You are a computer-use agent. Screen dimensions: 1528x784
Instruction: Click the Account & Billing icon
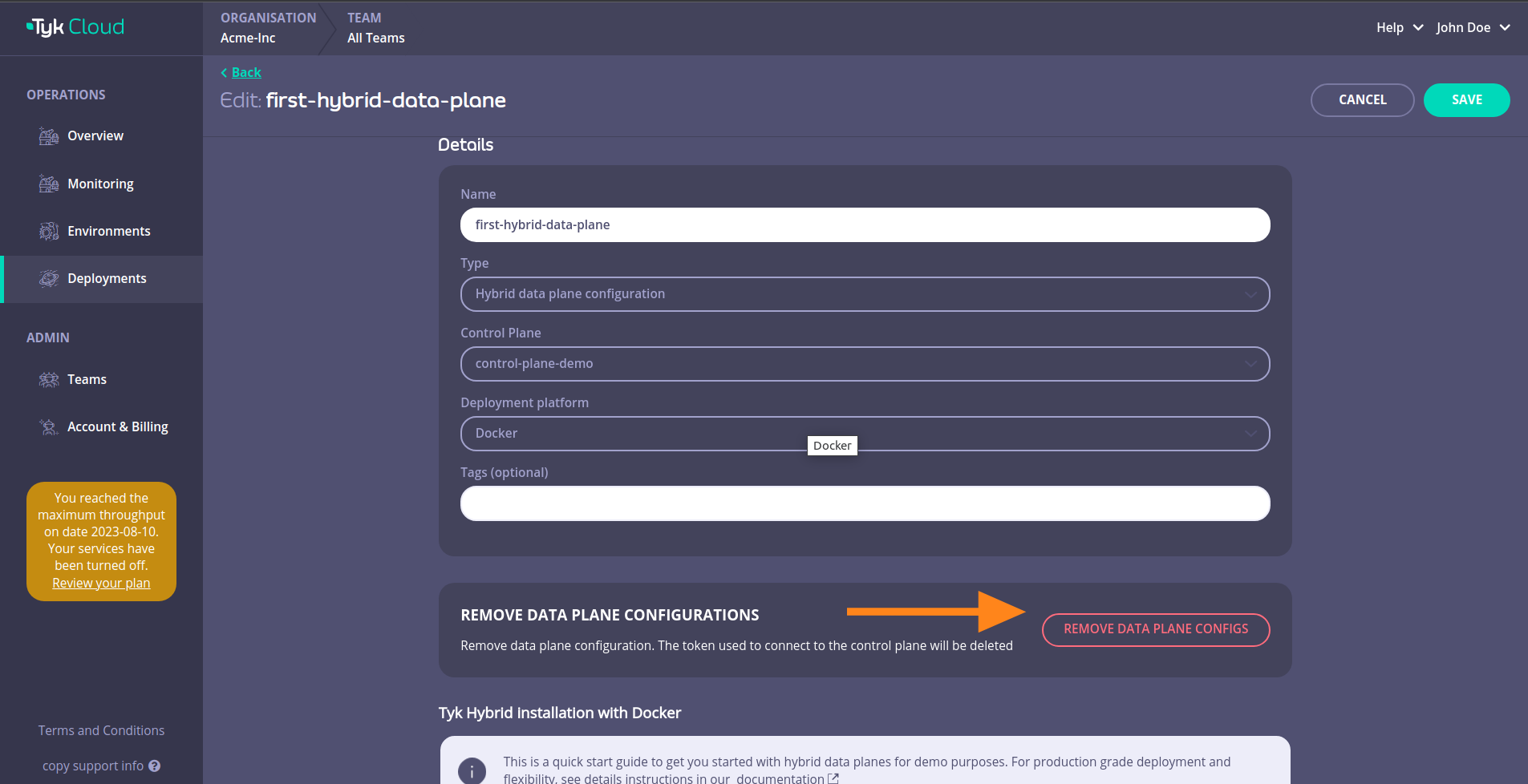pyautogui.click(x=48, y=426)
